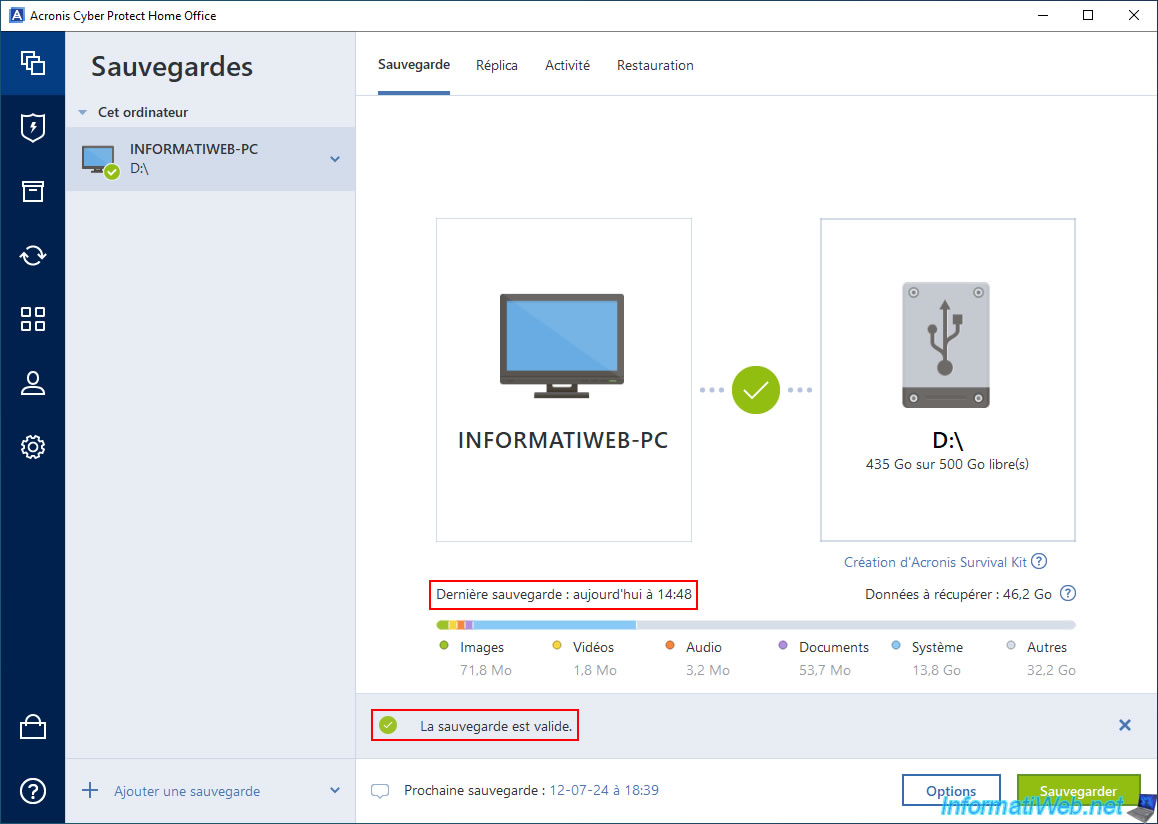The width and height of the screenshot is (1158, 824).
Task: Click the computer monitor source icon
Action: coord(561,346)
